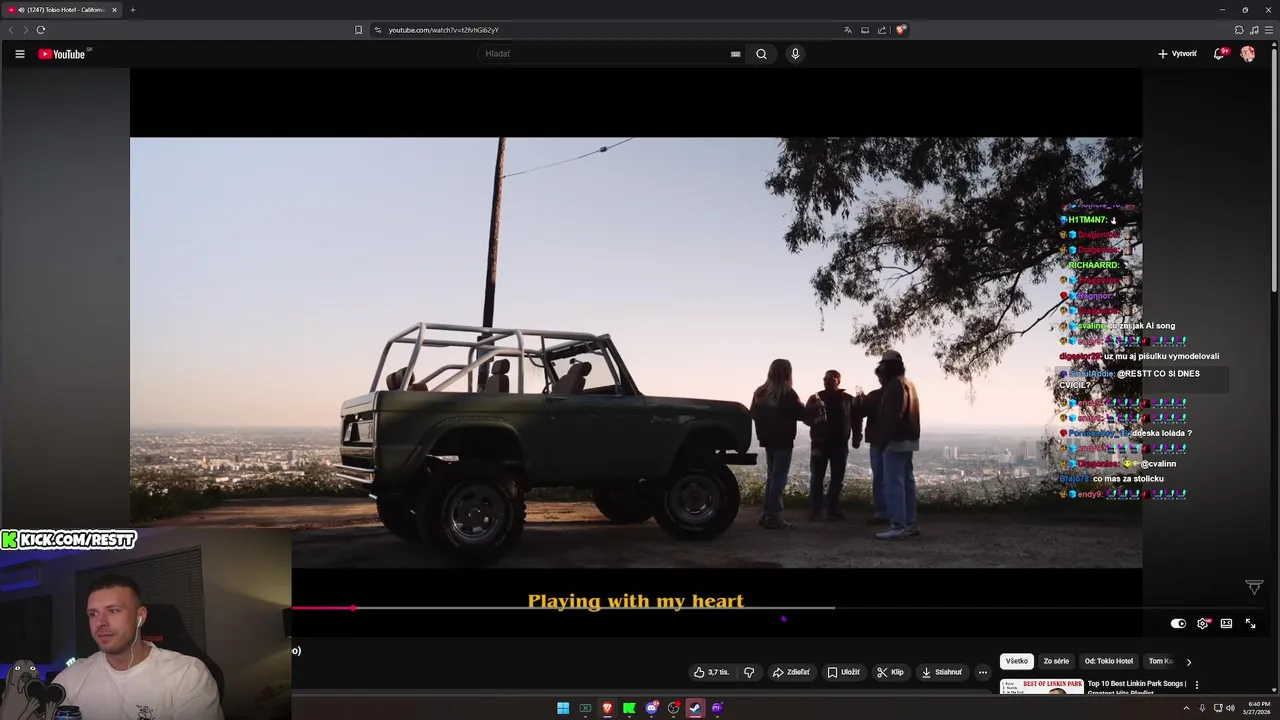Open the Windows Start menu

coord(563,708)
